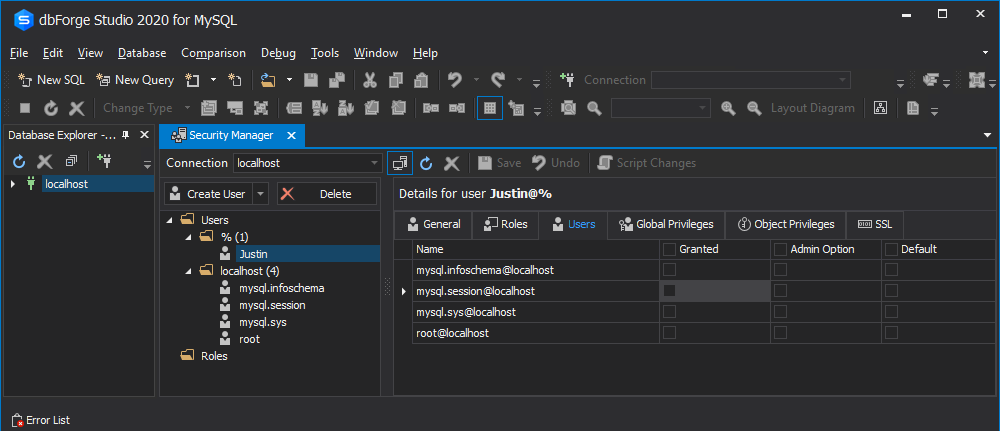Click the highlighted grid icon in toolbar
The width and height of the screenshot is (1000, 431).
pyautogui.click(x=490, y=108)
